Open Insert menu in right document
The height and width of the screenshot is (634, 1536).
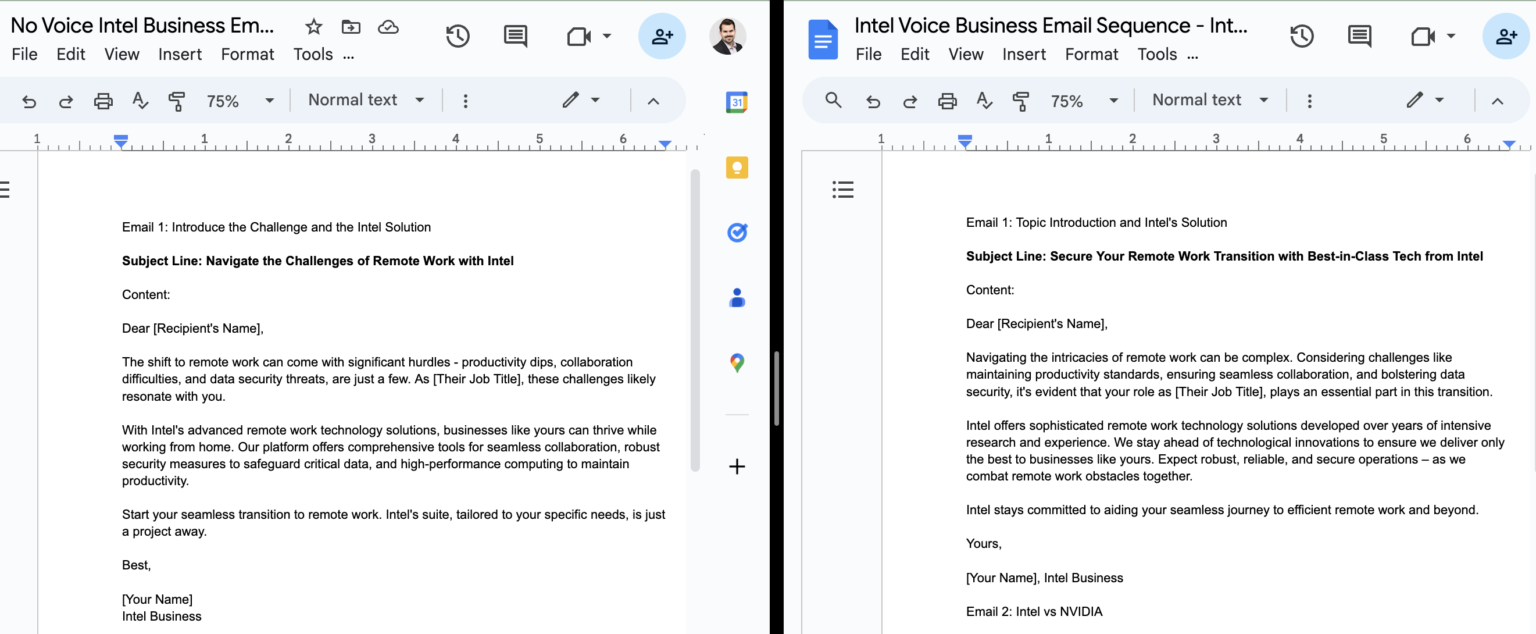pos(1024,54)
